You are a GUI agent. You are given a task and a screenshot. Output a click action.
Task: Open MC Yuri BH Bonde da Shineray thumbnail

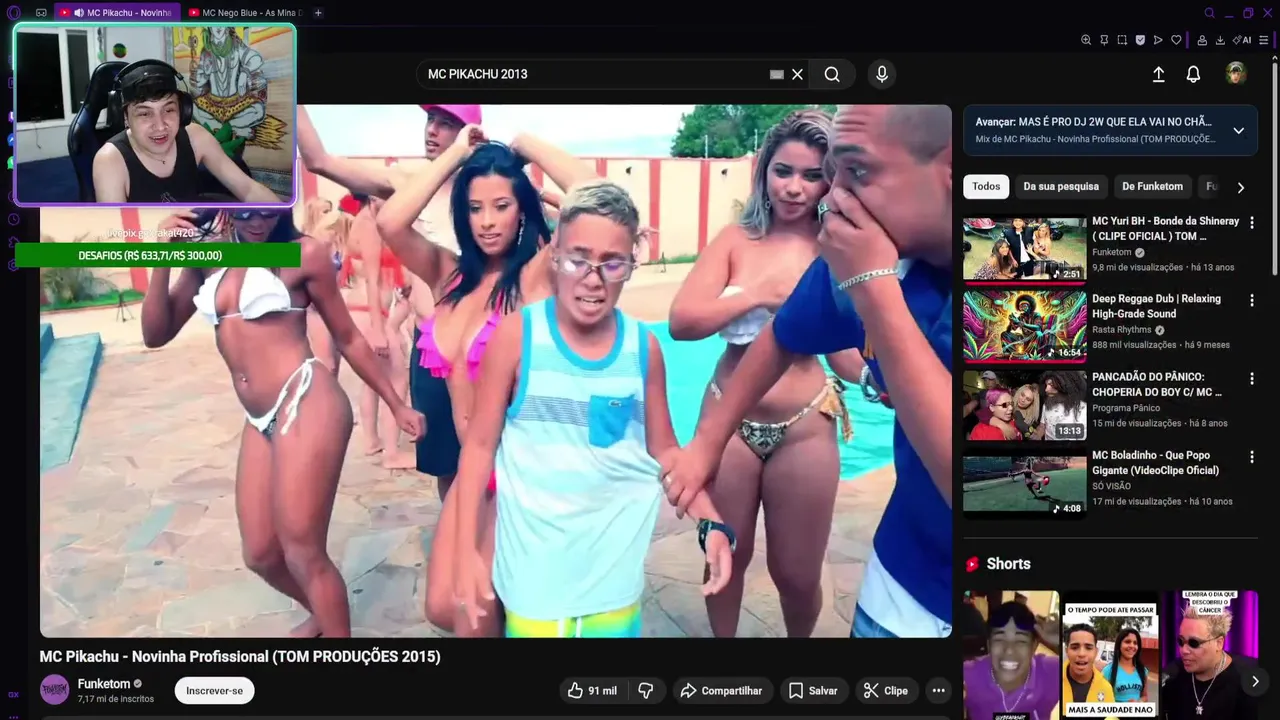tap(1024, 249)
